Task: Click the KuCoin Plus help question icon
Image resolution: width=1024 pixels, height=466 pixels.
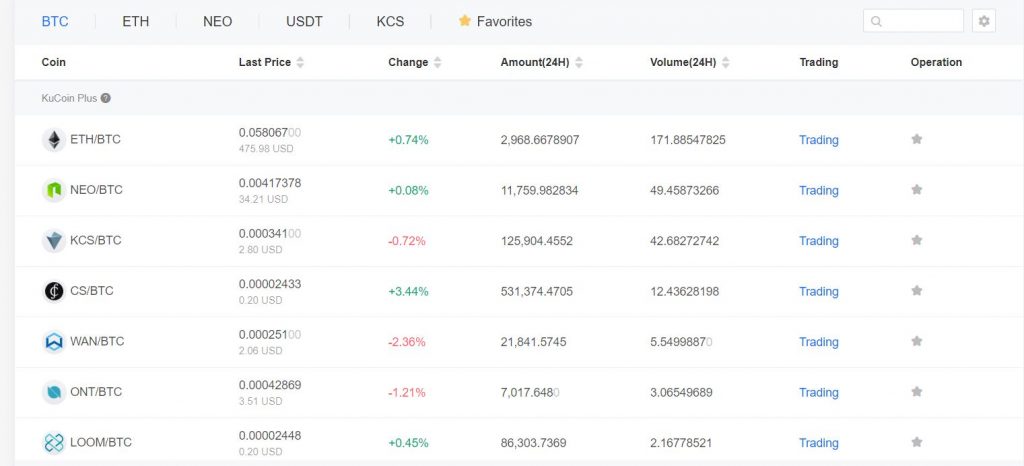Action: (x=106, y=98)
